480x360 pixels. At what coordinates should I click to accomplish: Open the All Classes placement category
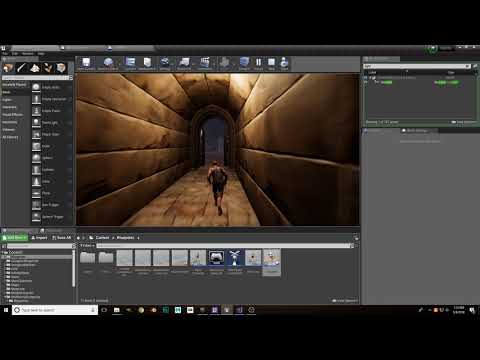(x=10, y=137)
